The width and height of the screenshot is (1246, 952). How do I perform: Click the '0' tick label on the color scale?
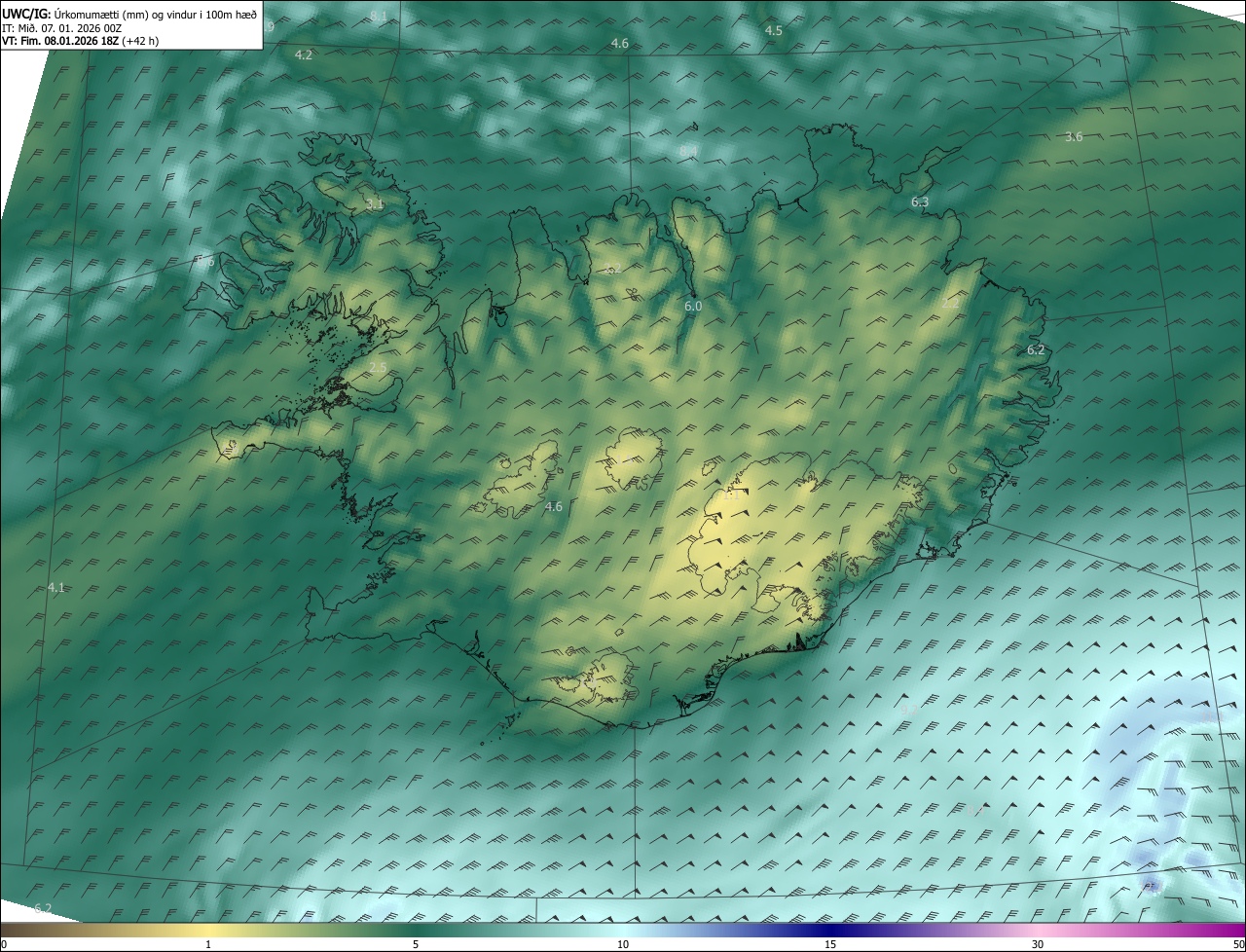(x=4, y=944)
